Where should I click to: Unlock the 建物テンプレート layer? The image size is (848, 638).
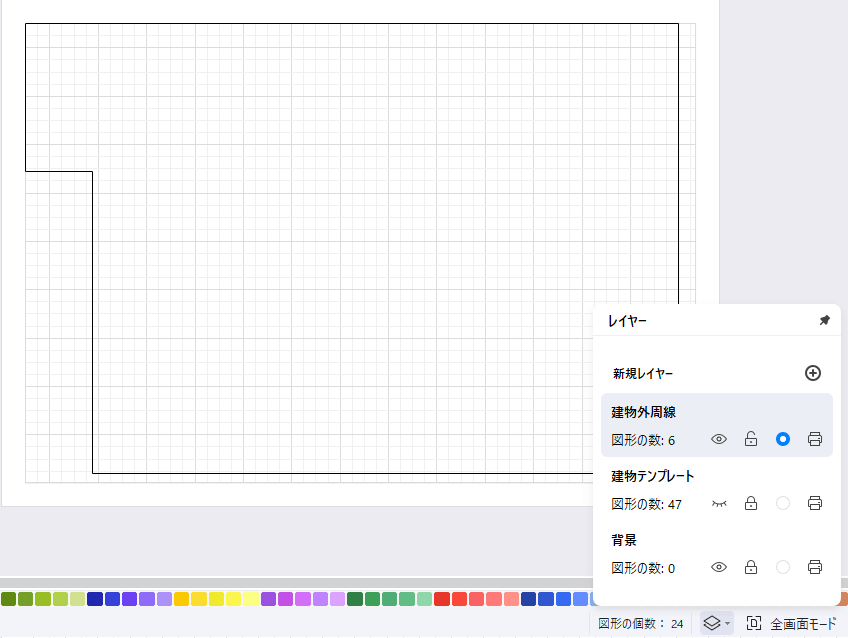click(751, 503)
